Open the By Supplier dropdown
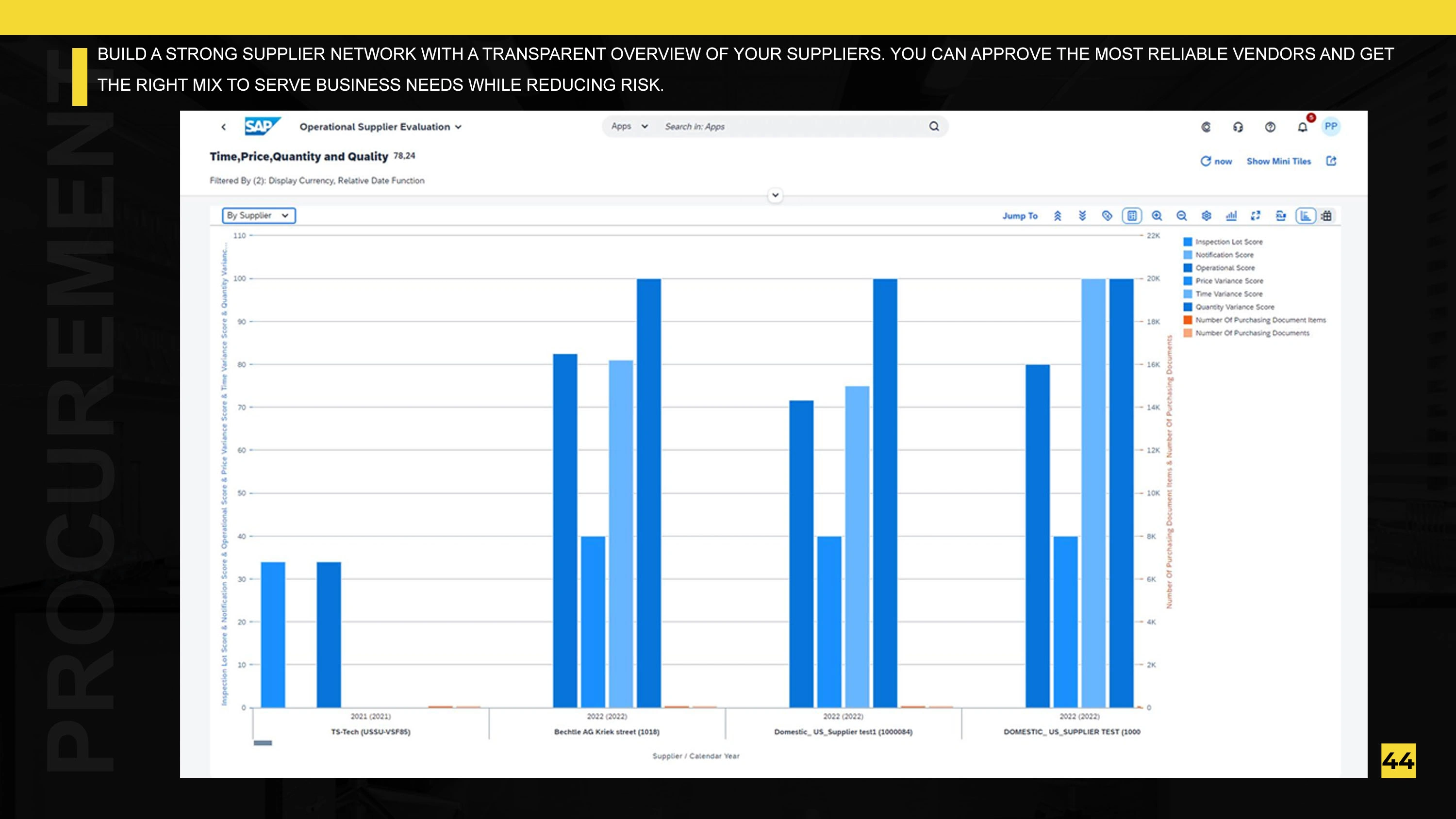Screen dimensions: 1456x819 click(x=258, y=215)
